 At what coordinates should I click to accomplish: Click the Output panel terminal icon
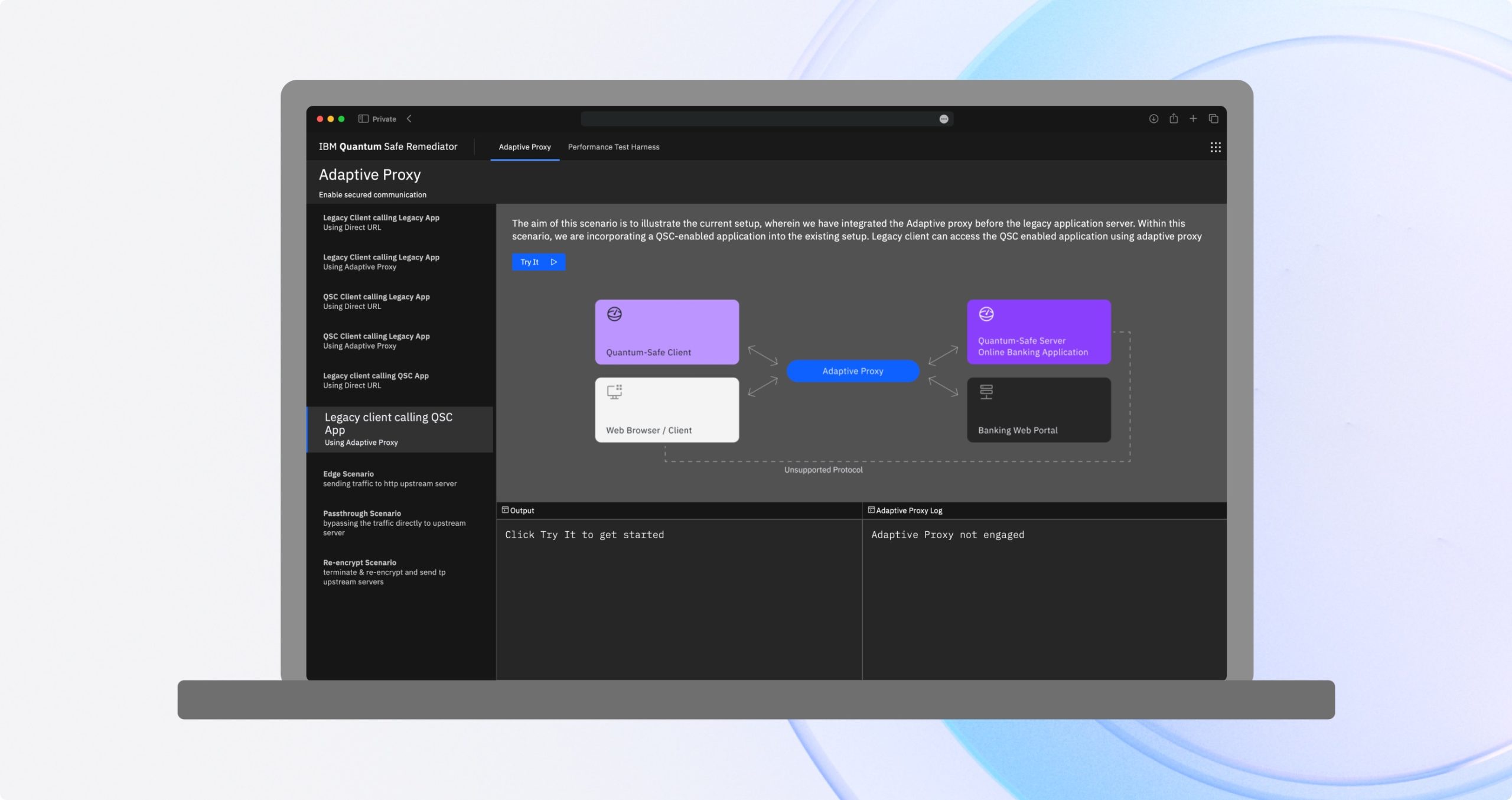(505, 510)
